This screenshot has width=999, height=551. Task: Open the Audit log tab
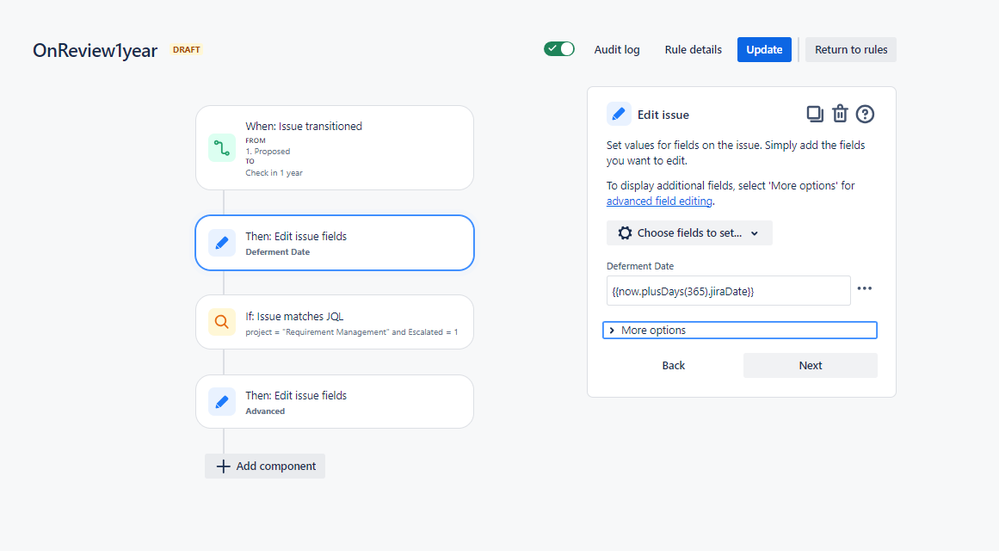coord(617,50)
